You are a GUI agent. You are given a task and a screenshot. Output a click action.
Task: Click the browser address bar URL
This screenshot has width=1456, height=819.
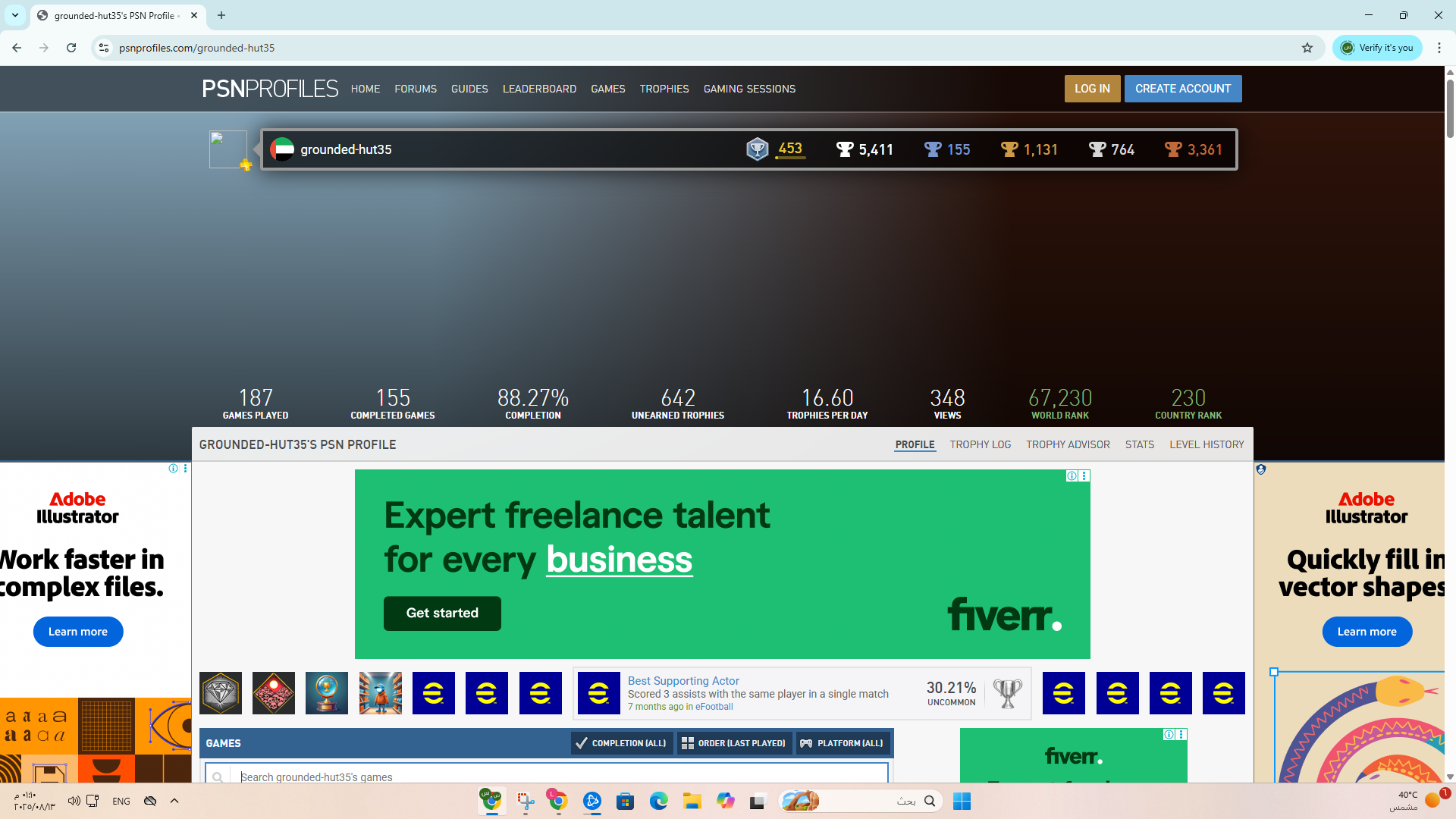197,48
